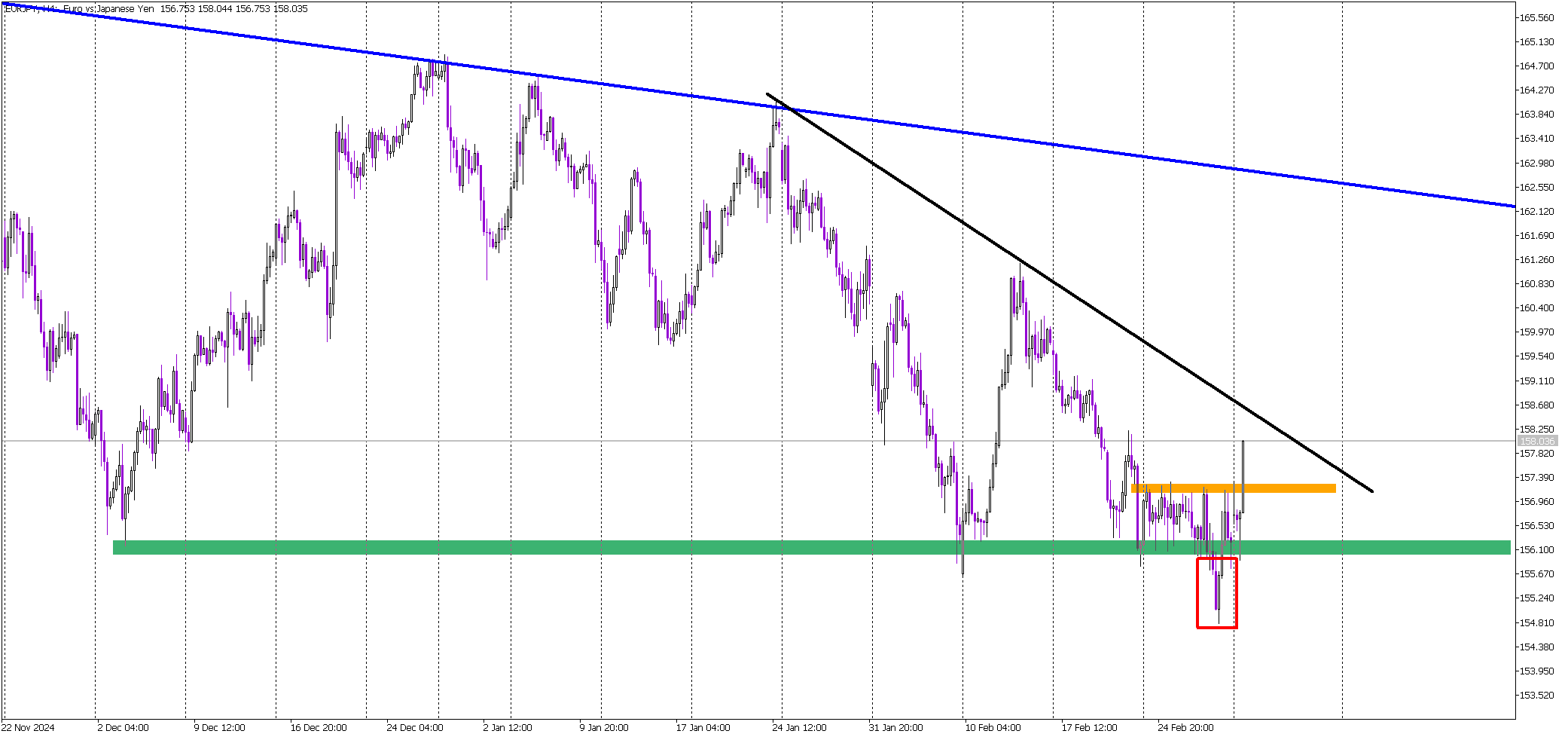The width and height of the screenshot is (1568, 737).
Task: Click the 157.390 price axis label
Action: tap(1536, 477)
